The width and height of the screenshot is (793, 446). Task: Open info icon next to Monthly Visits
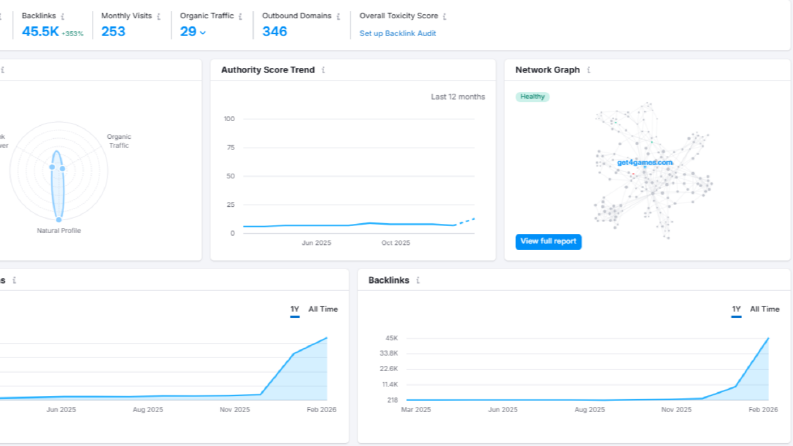tap(159, 17)
